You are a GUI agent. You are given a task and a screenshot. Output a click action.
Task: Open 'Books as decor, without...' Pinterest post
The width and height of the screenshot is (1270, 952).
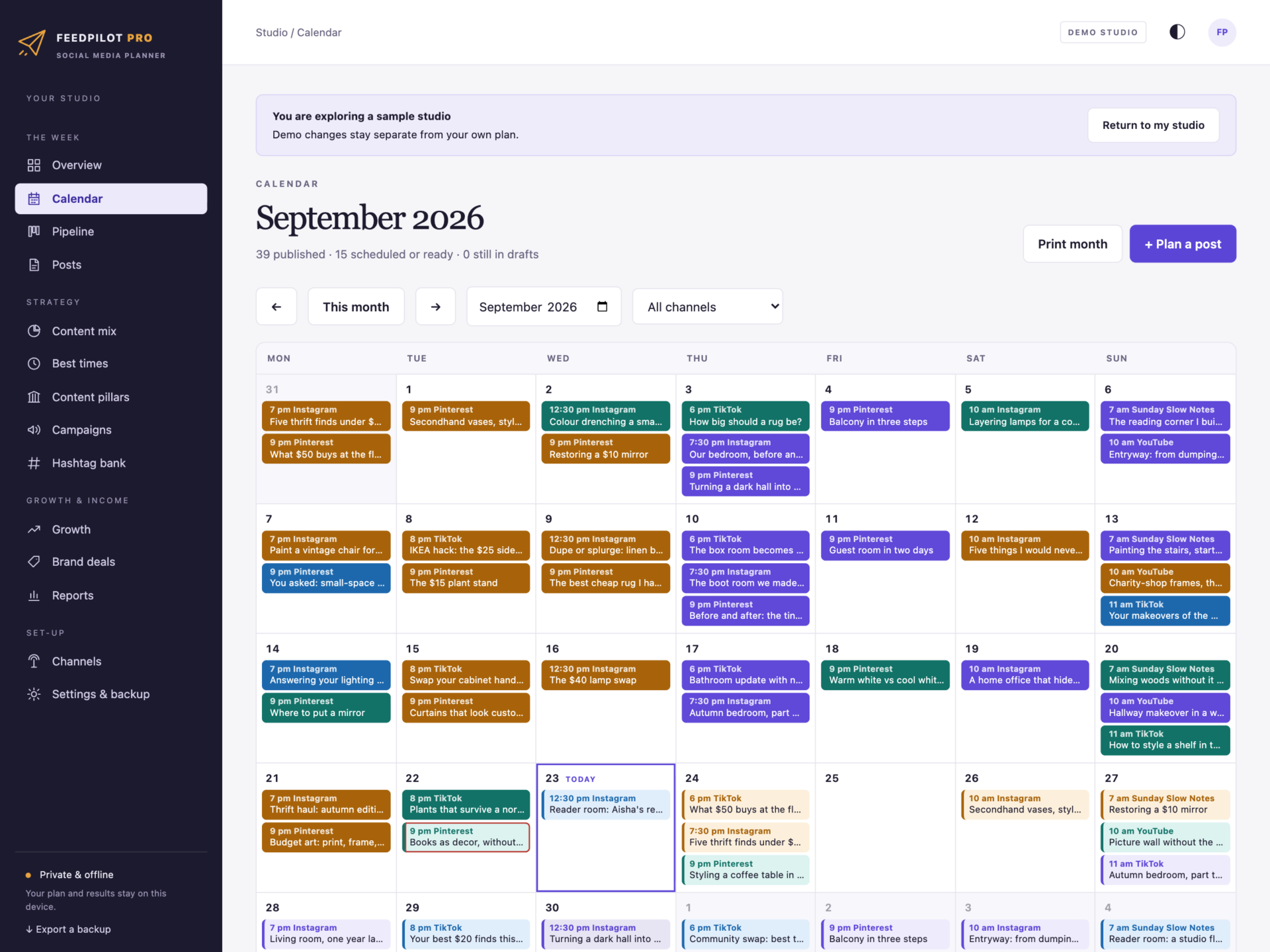pyautogui.click(x=466, y=837)
